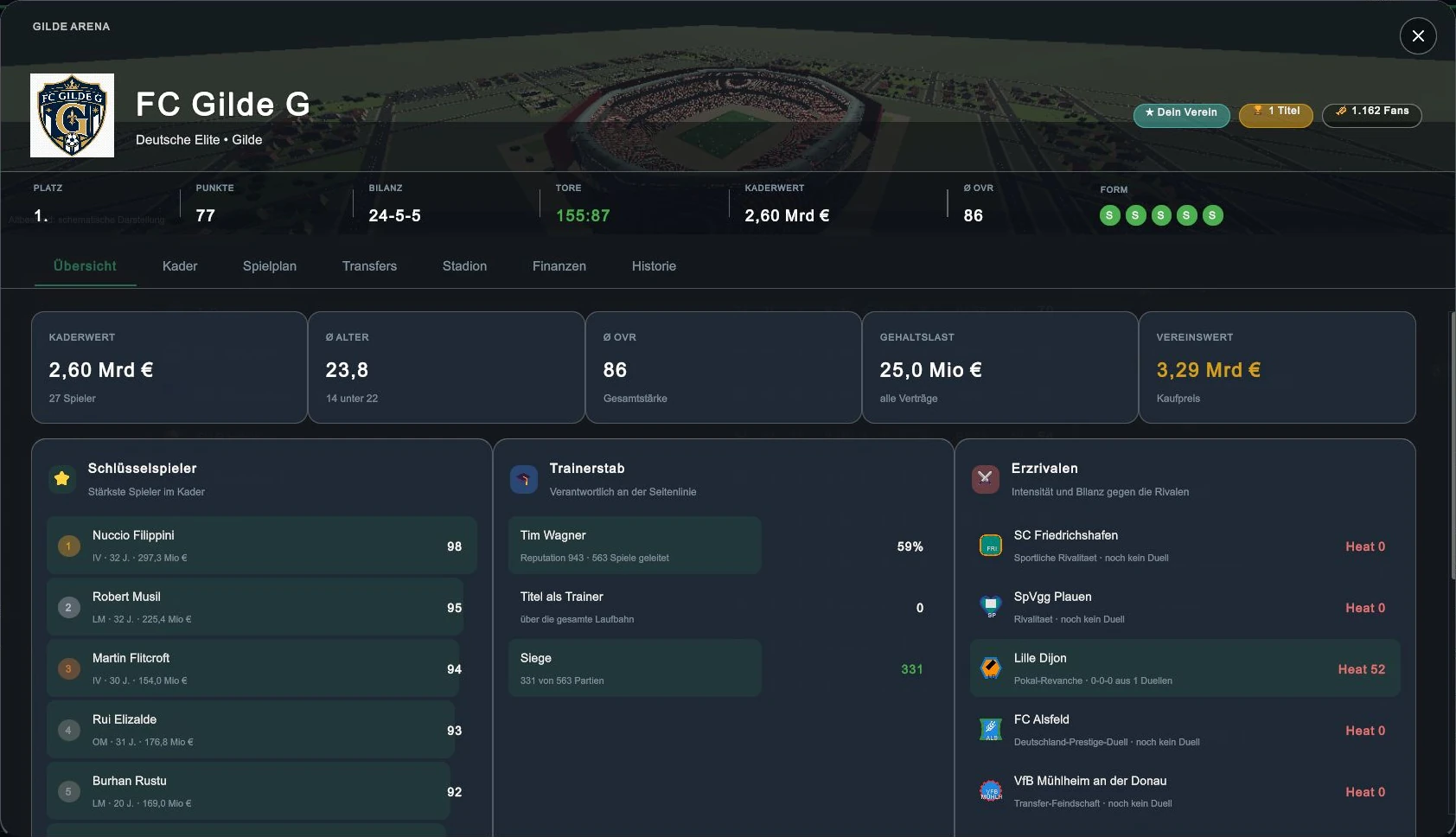This screenshot has height=837, width=1456.
Task: Click the Ø Alter 23,8 card
Action: point(446,367)
